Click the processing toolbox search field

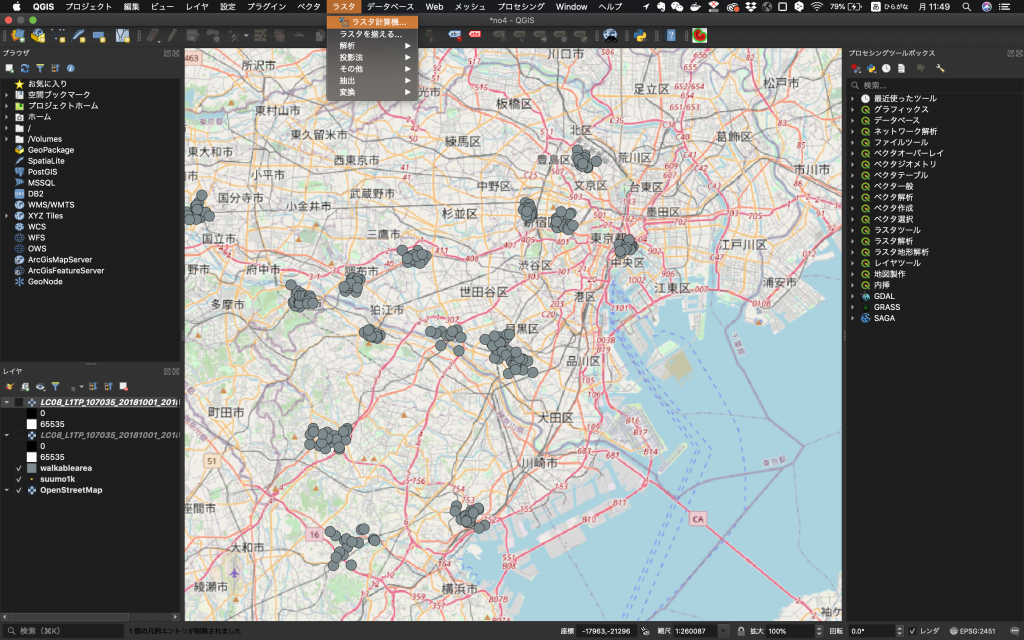[x=934, y=85]
